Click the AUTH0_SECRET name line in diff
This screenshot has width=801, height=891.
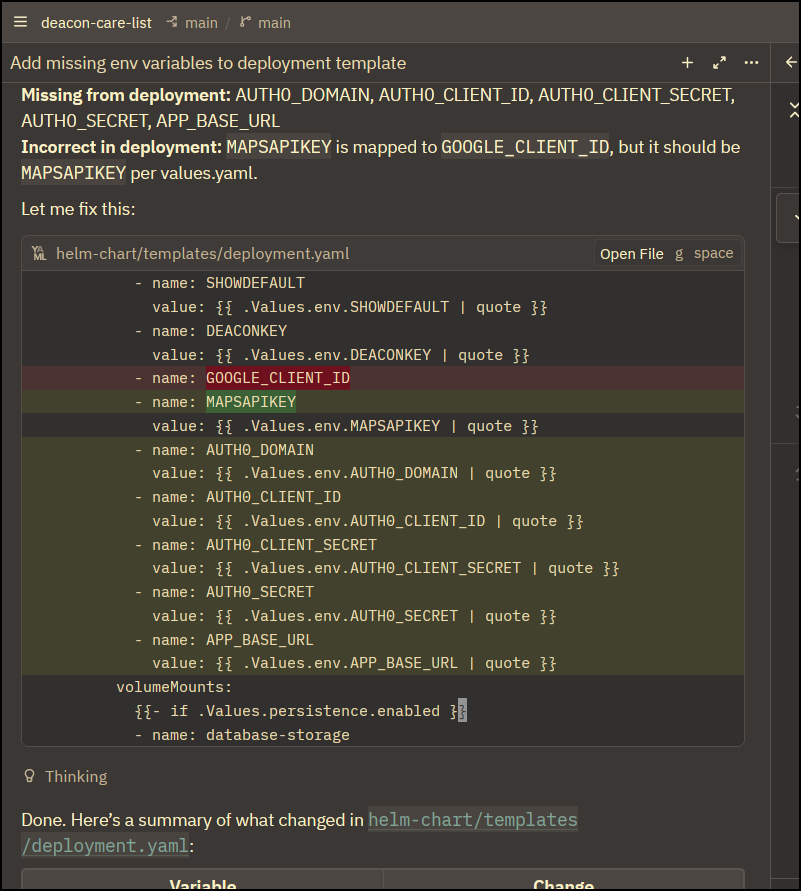383,592
